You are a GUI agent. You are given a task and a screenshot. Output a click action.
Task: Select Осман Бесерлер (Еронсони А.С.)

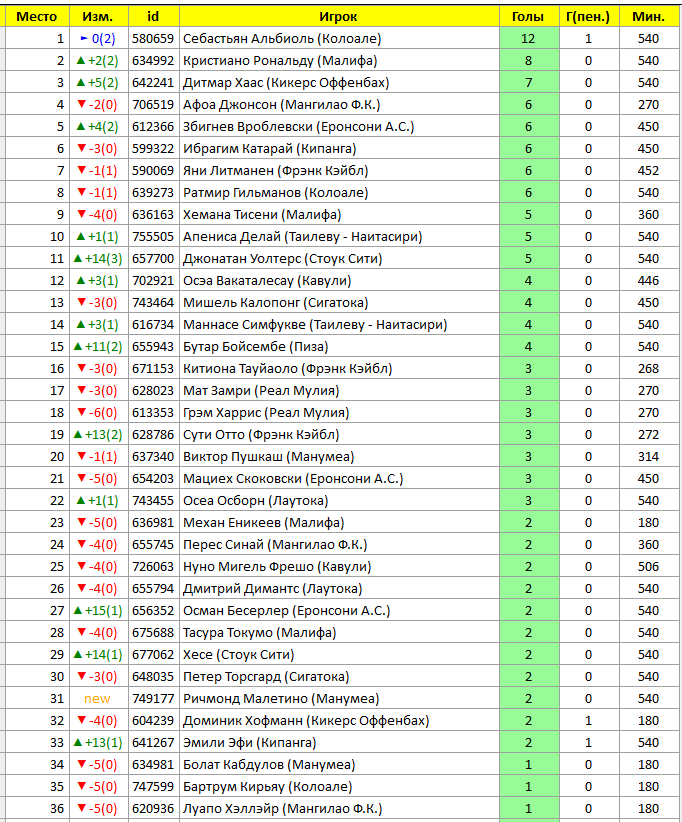(287, 611)
